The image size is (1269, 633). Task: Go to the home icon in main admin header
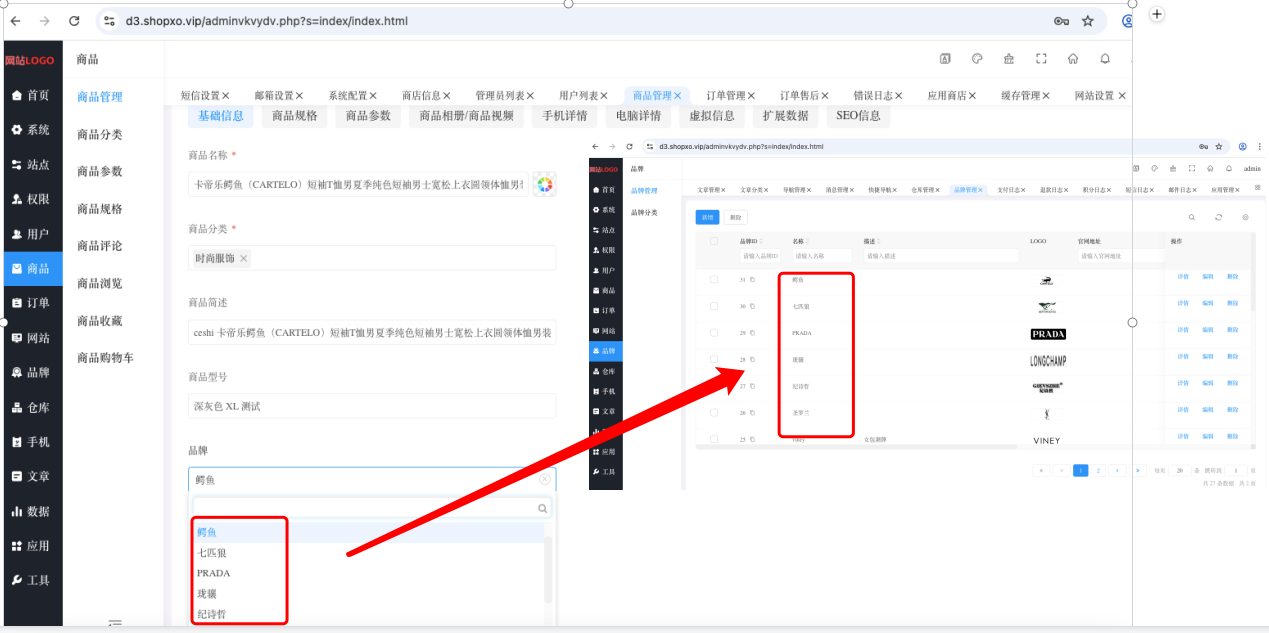point(1073,58)
